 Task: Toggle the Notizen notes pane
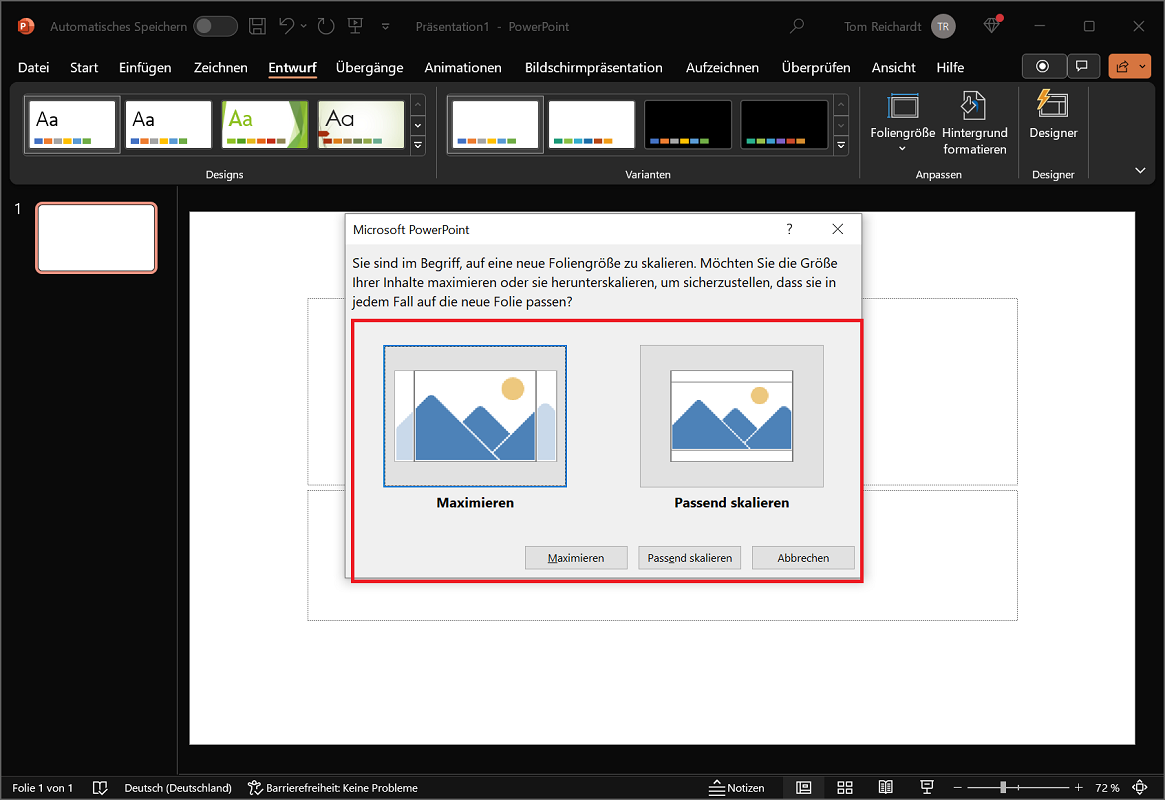tap(736, 787)
